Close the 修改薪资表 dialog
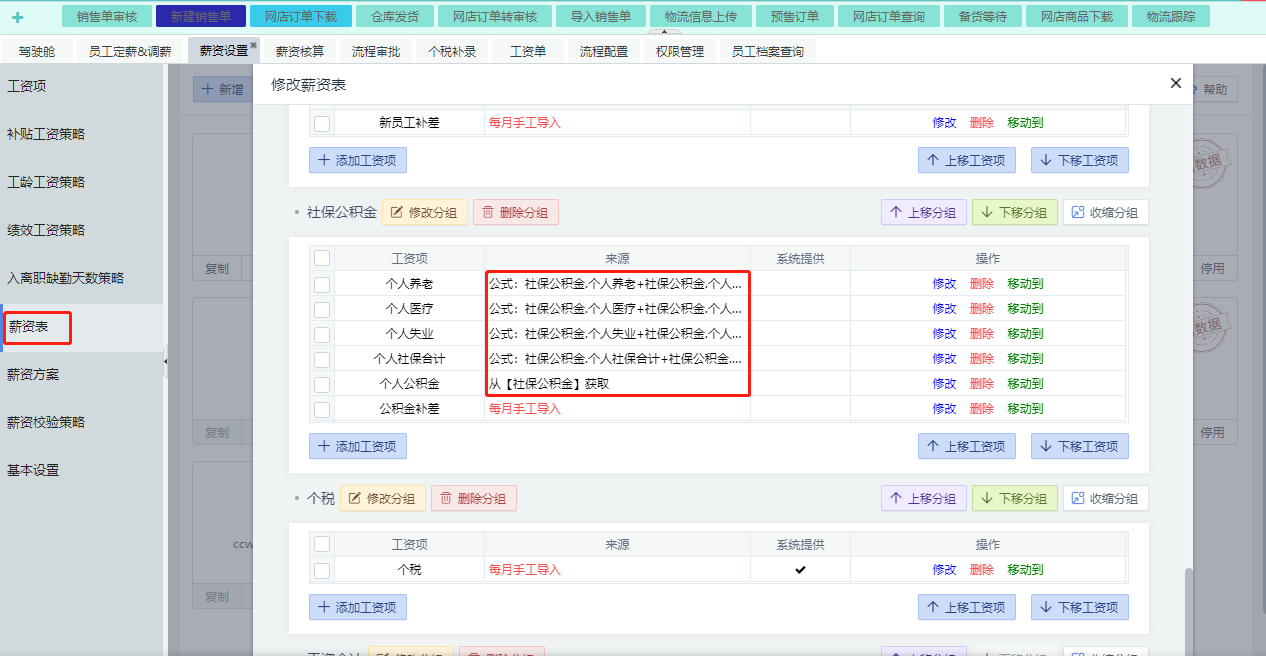 pyautogui.click(x=1176, y=83)
